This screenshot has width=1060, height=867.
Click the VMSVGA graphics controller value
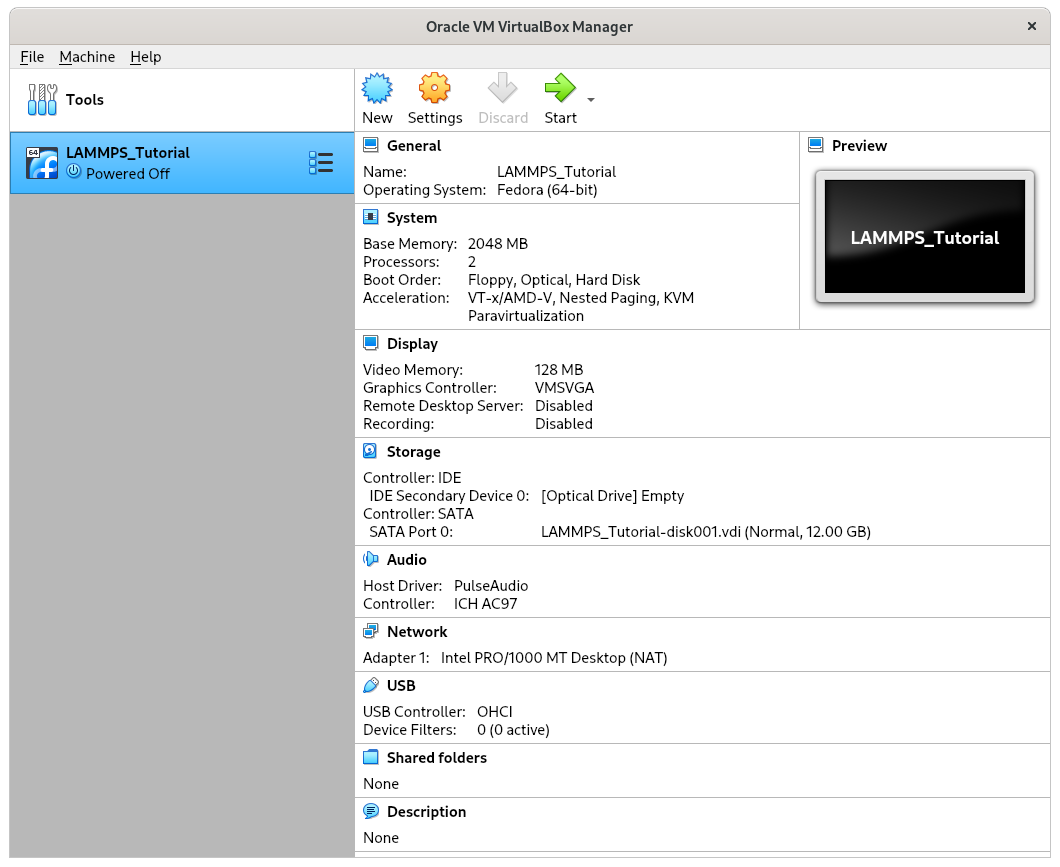click(564, 389)
